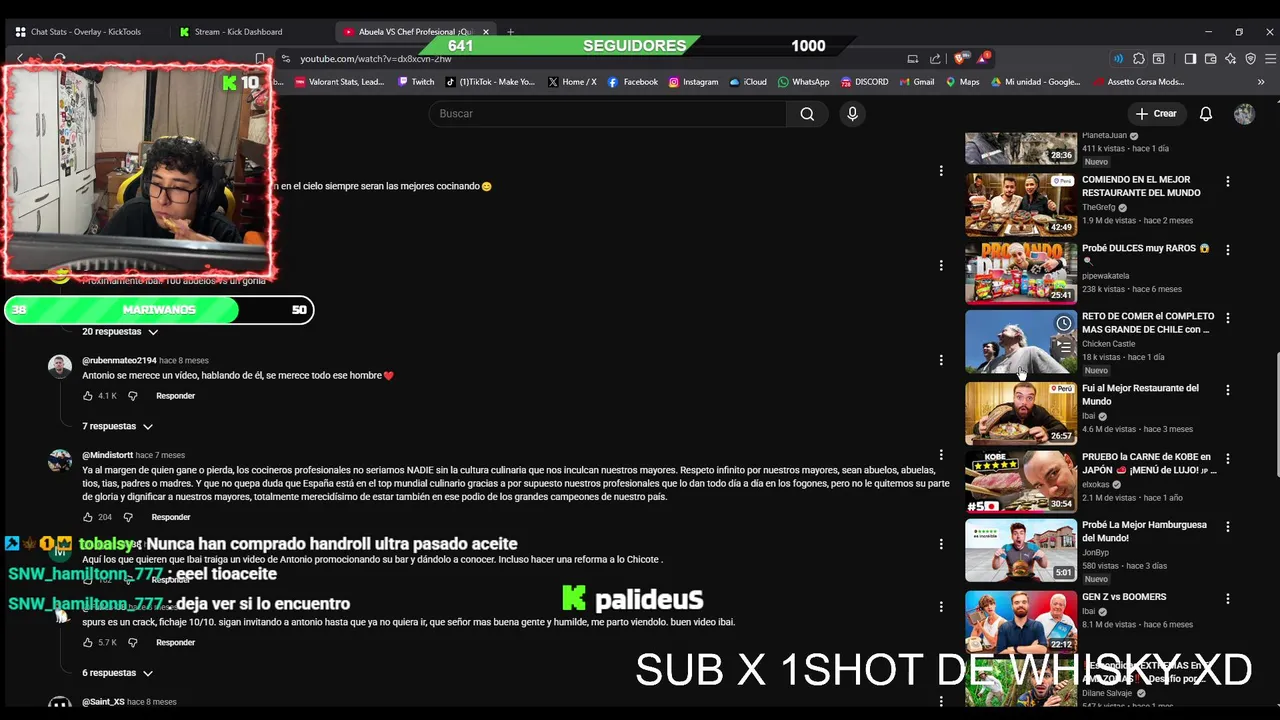
Task: Open a new browser tab
Action: pyautogui.click(x=510, y=32)
